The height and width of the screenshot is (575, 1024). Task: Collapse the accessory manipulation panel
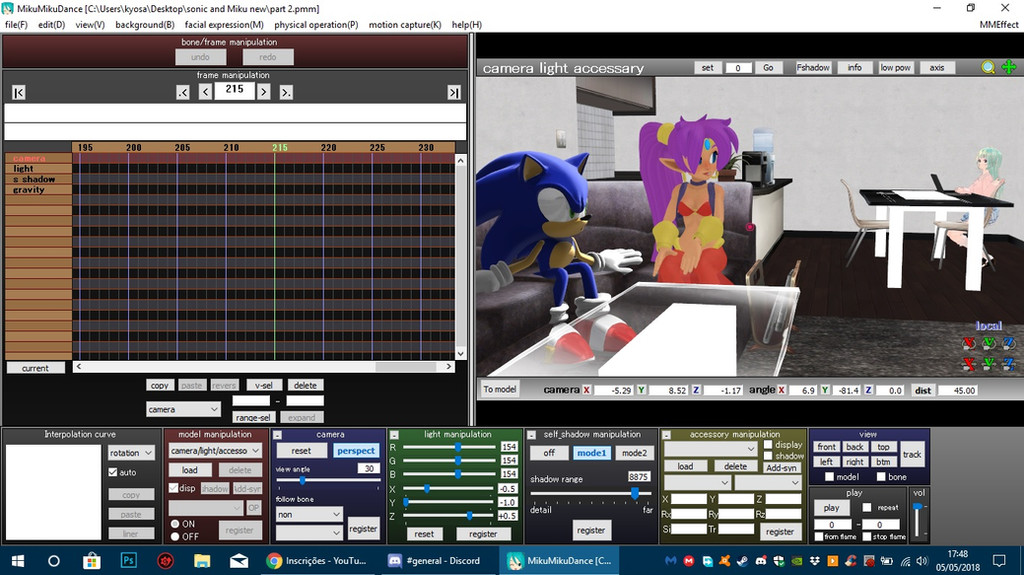coord(666,435)
